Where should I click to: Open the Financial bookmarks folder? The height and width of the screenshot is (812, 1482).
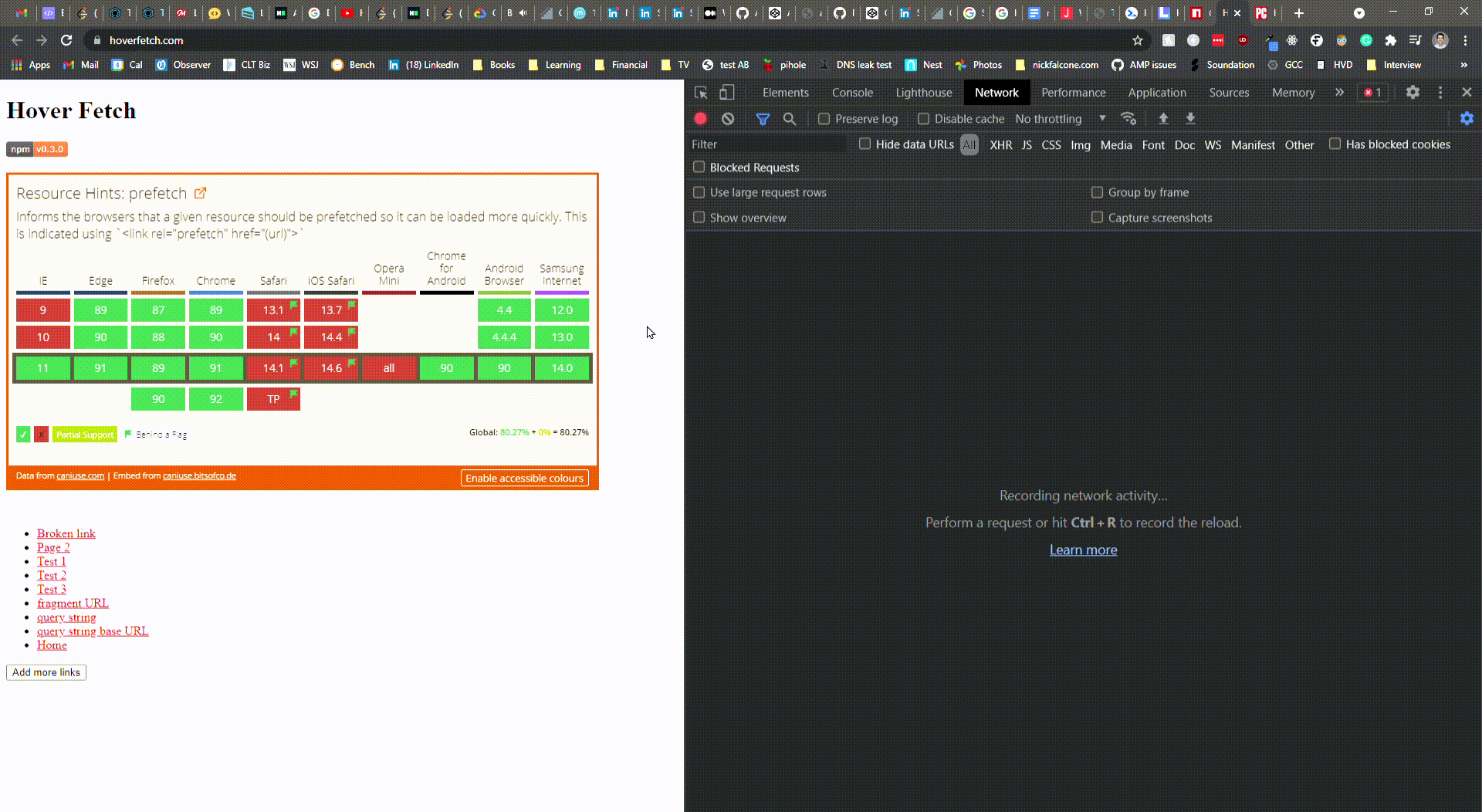(621, 65)
